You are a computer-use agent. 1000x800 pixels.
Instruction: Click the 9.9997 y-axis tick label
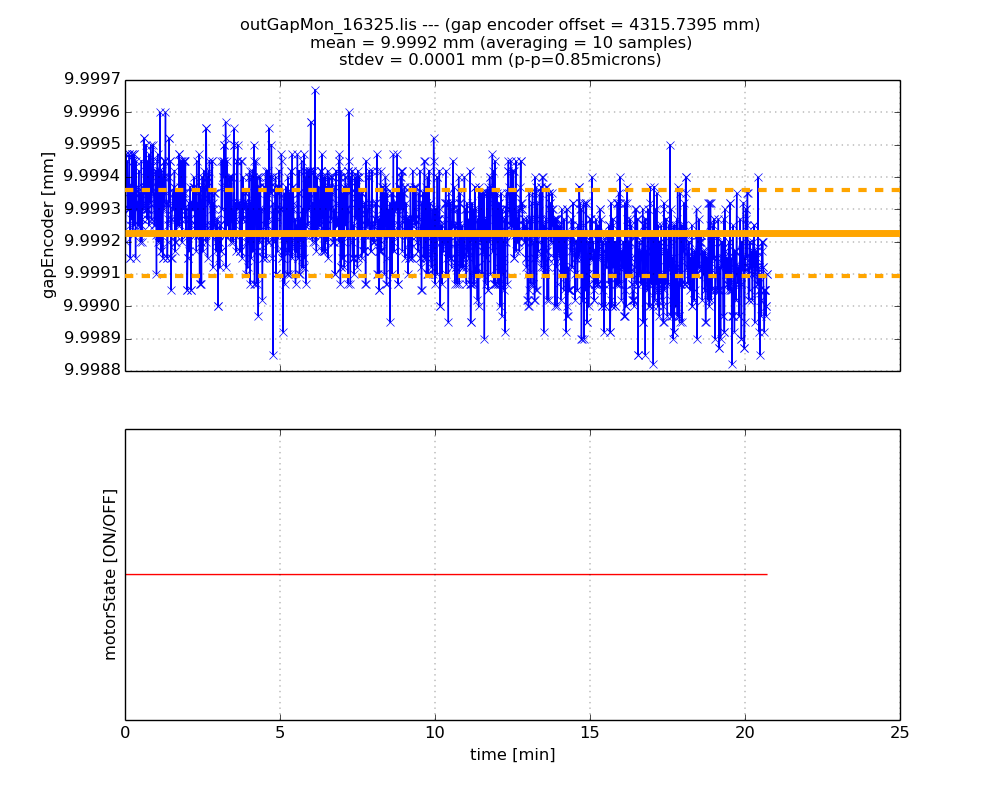click(x=92, y=80)
